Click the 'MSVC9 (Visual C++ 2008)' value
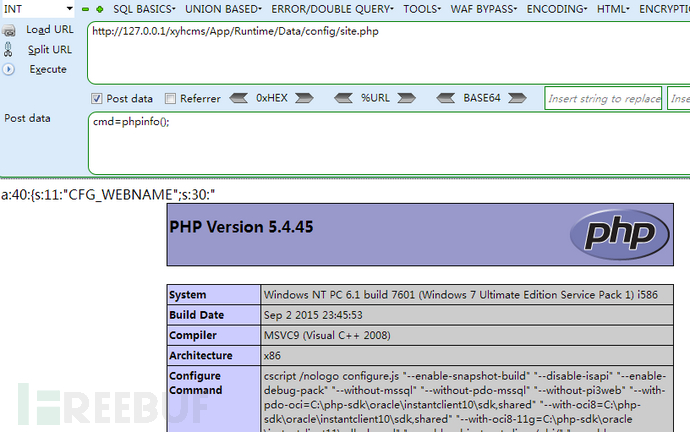The width and height of the screenshot is (690, 432). 327,335
